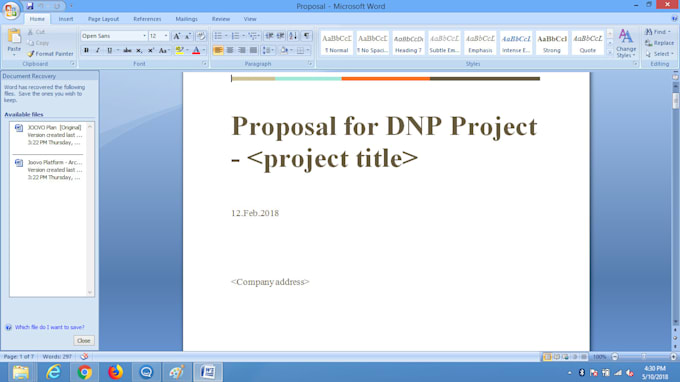Viewport: 680px width, 382px height.
Task: Zoom out with minus button
Action: 615,357
